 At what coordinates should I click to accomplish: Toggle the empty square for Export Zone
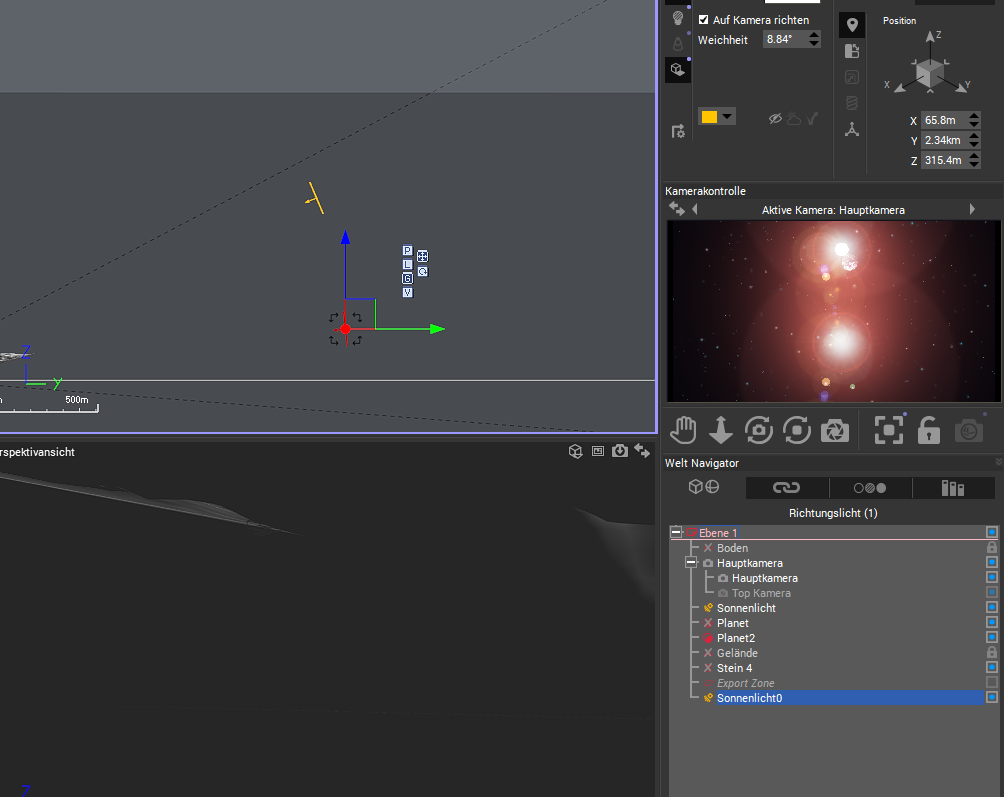992,682
